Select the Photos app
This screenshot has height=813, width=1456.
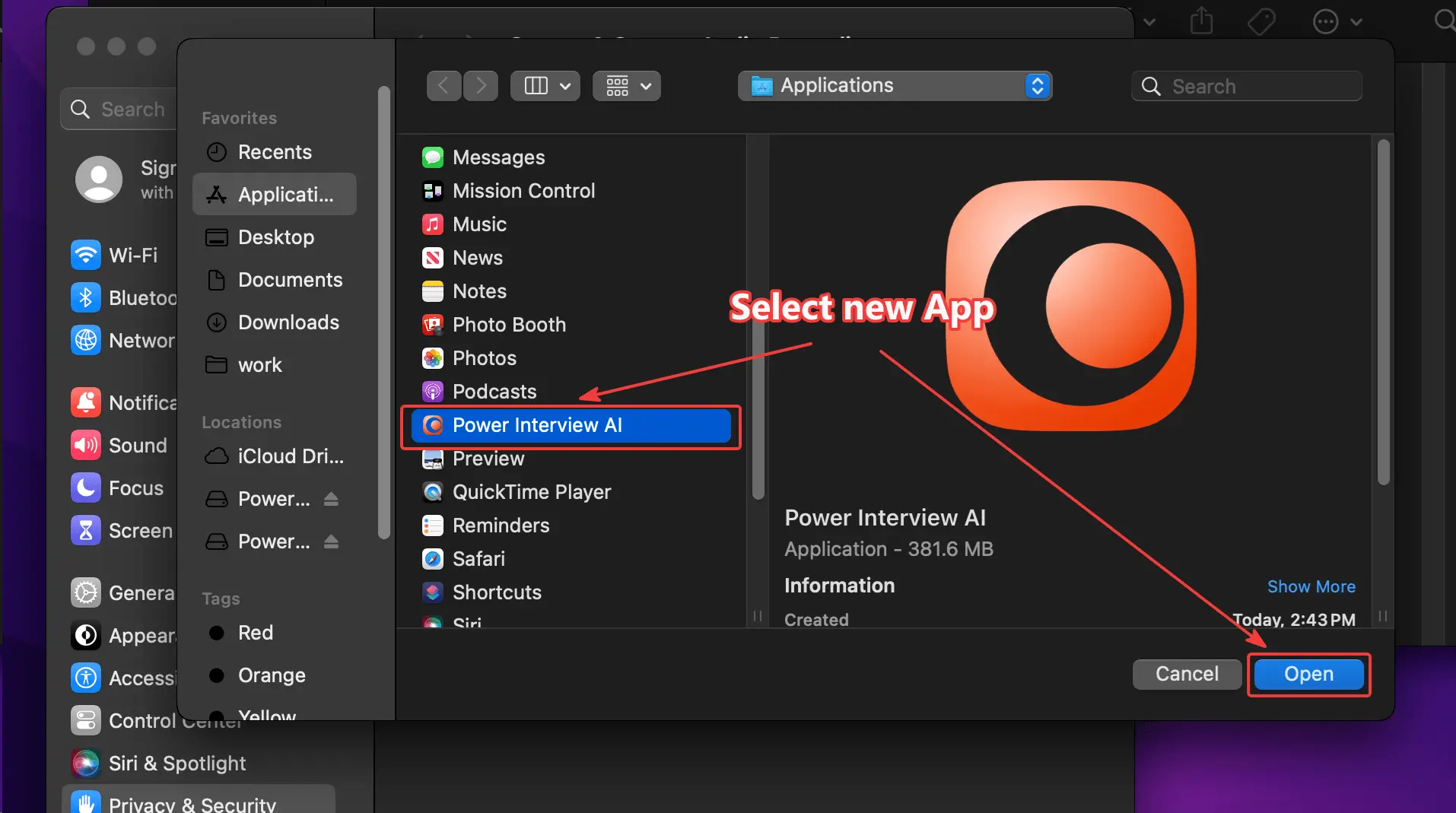coord(571,358)
